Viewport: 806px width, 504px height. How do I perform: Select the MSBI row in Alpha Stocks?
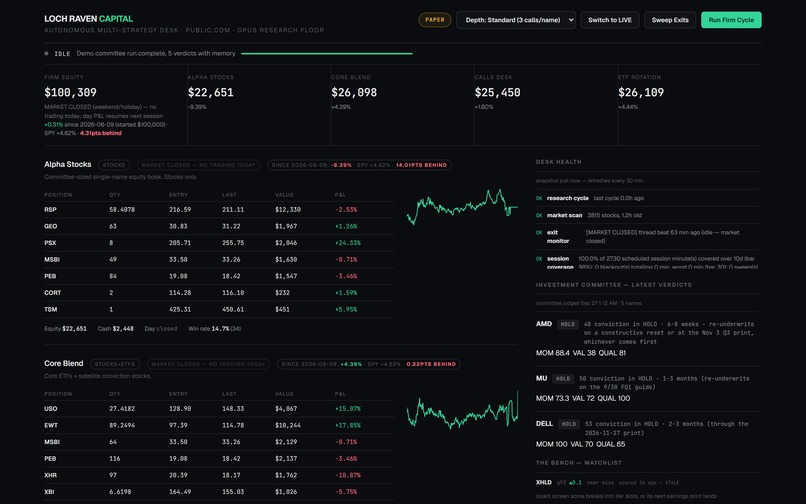(x=219, y=260)
